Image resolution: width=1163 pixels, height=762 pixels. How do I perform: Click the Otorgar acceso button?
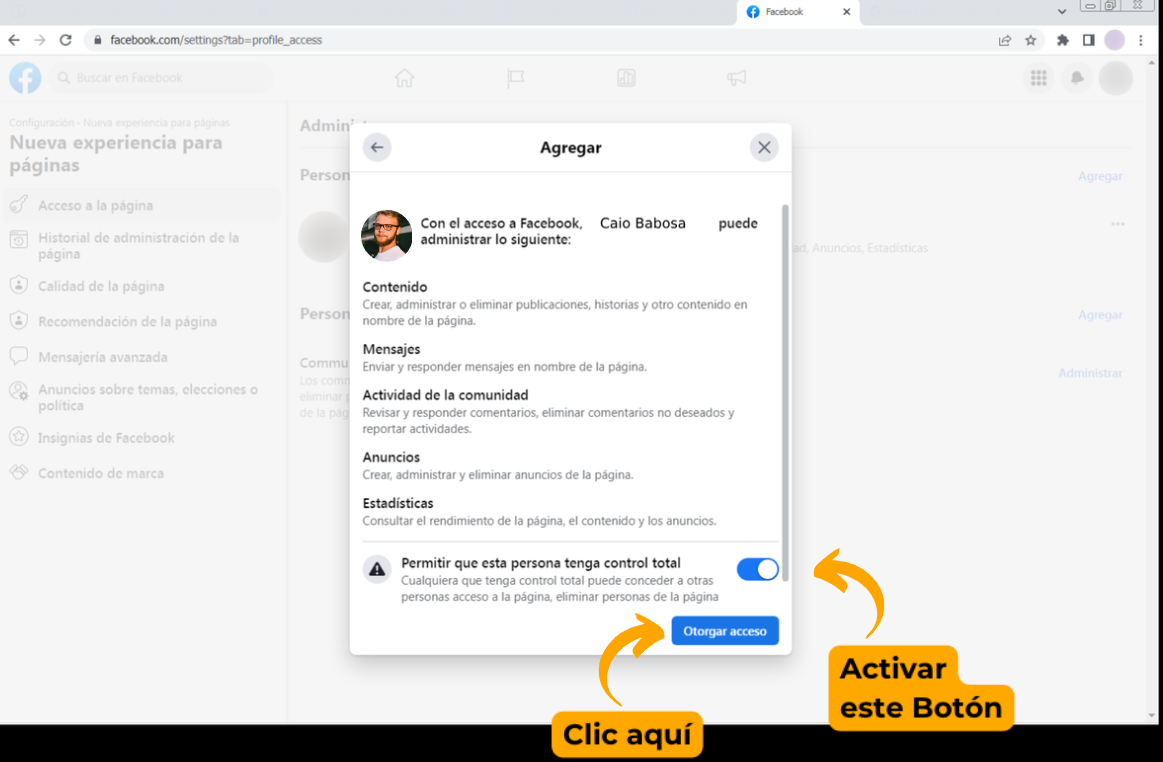point(724,631)
